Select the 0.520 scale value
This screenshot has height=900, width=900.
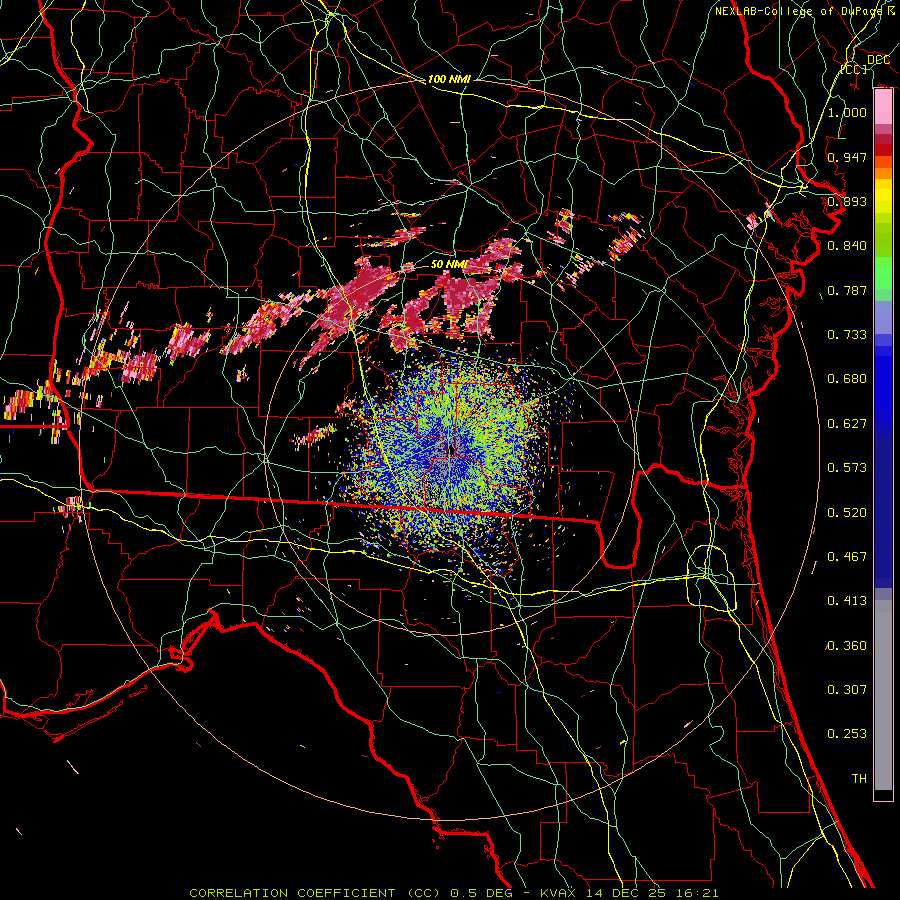click(x=847, y=513)
